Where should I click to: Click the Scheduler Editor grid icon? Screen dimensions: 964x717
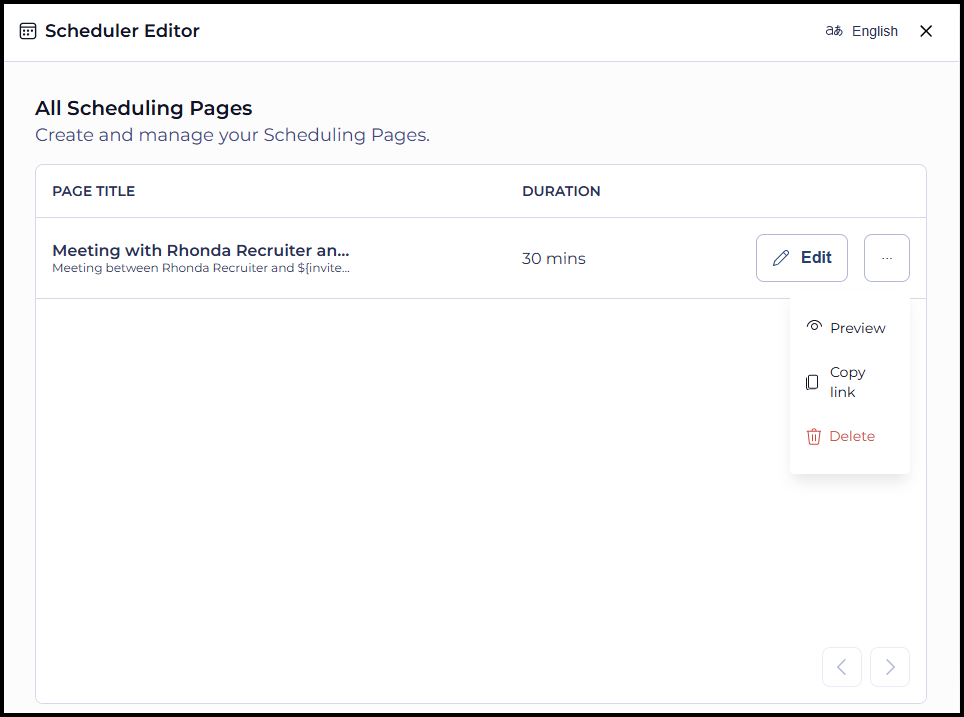point(28,30)
